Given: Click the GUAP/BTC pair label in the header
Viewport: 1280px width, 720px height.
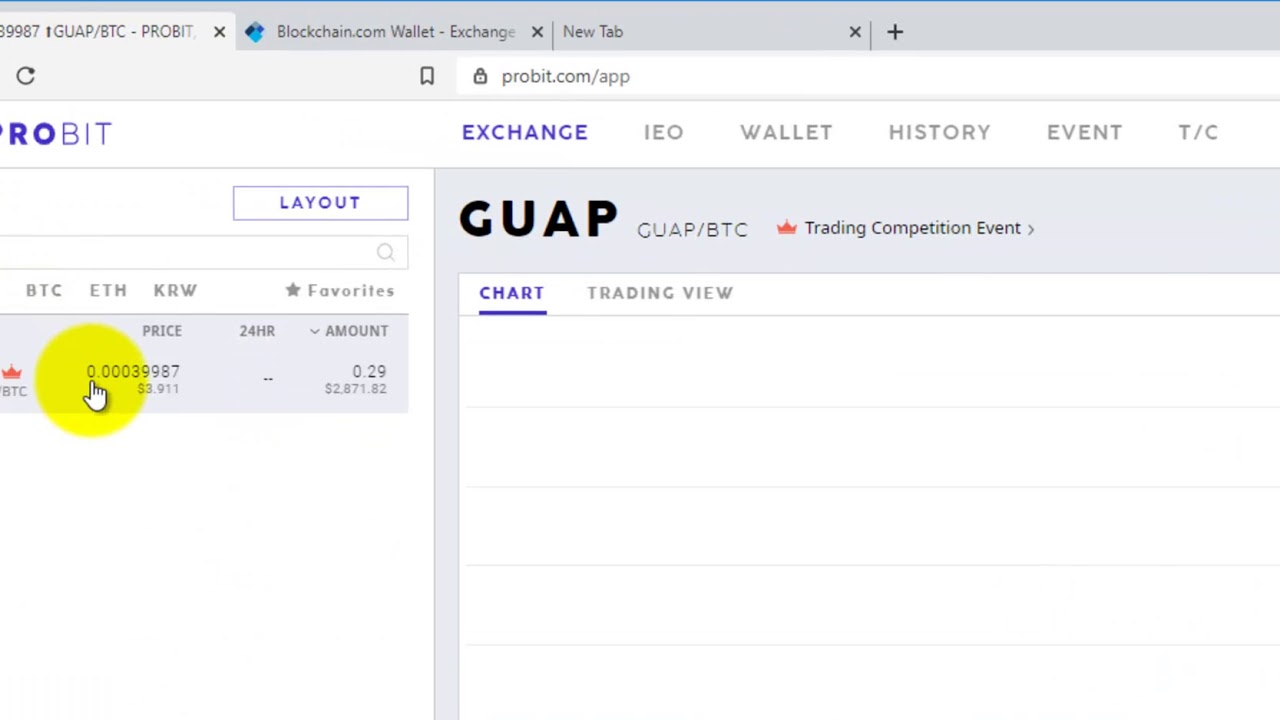Looking at the screenshot, I should tap(692, 230).
